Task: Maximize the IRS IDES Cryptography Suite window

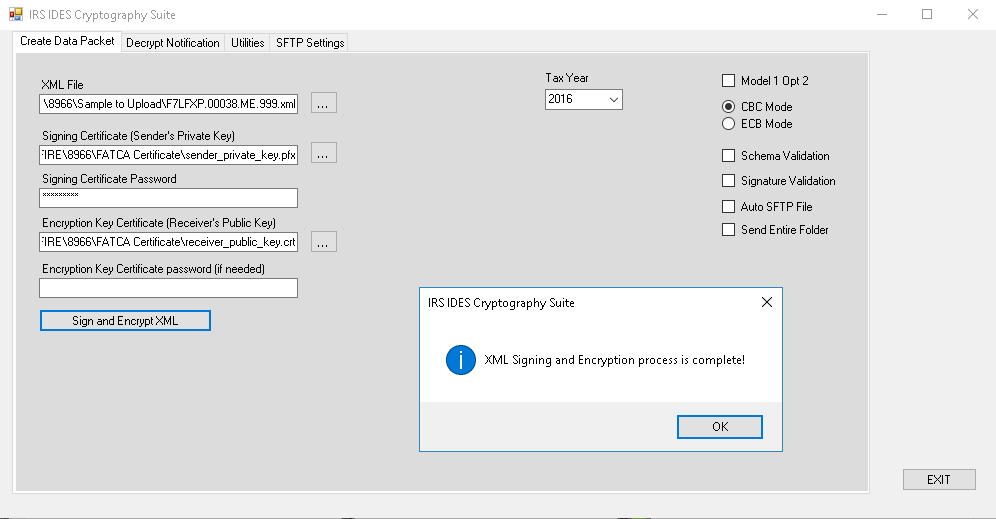Action: [927, 14]
